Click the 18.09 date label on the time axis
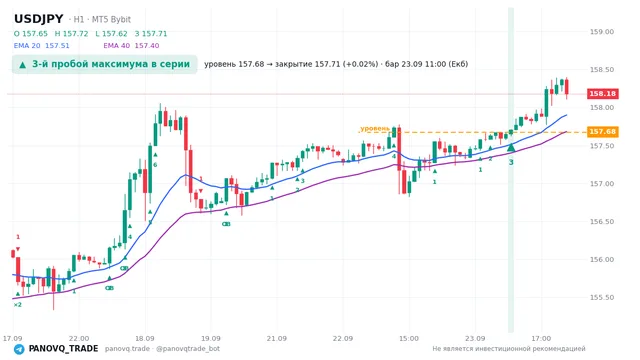This screenshot has height=360, width=640. click(x=144, y=338)
